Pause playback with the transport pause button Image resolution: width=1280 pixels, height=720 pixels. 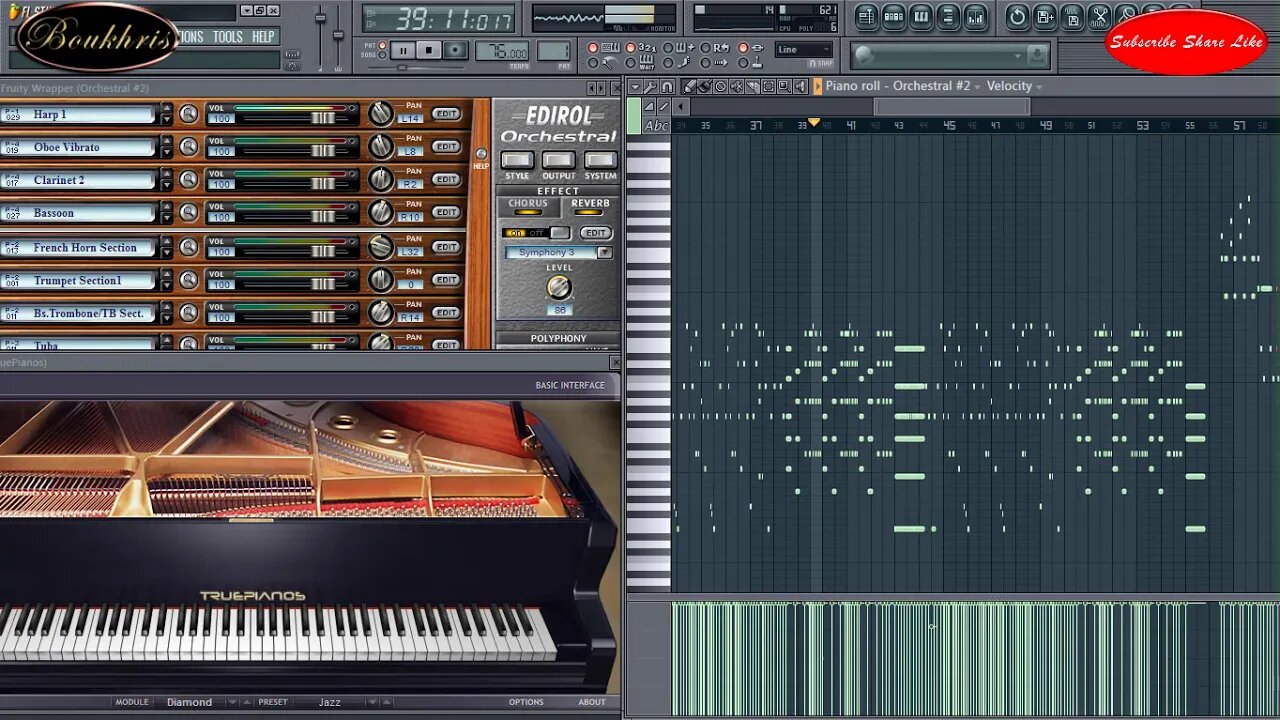[x=404, y=50]
